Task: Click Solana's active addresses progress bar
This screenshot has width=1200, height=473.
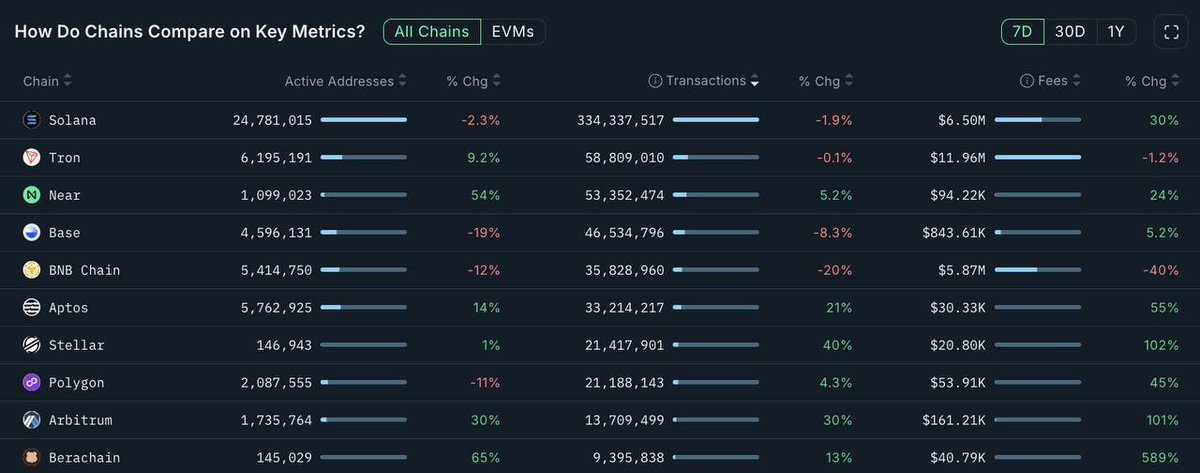Action: coord(364,120)
